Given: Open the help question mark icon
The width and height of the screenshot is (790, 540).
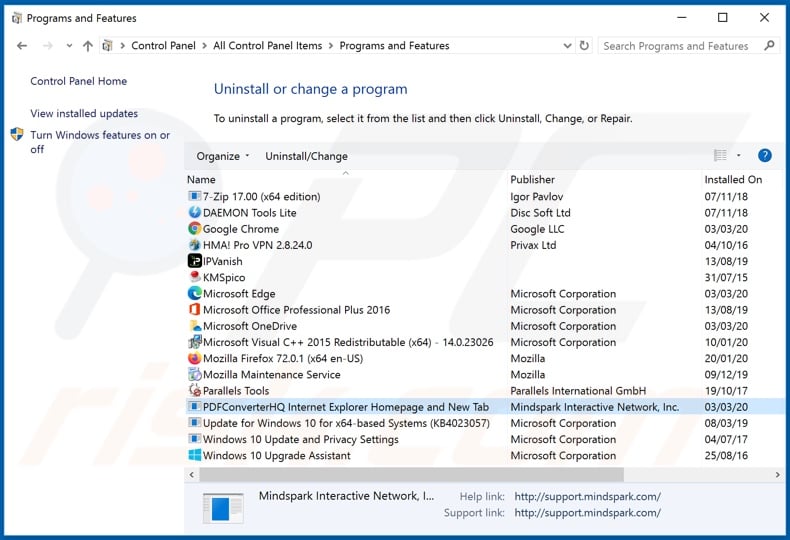Looking at the screenshot, I should (x=764, y=156).
